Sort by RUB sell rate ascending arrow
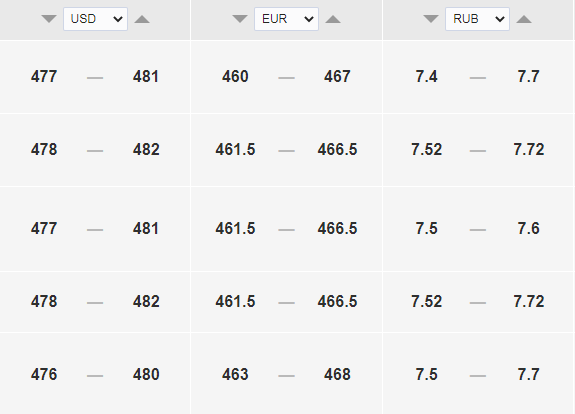 [x=524, y=19]
